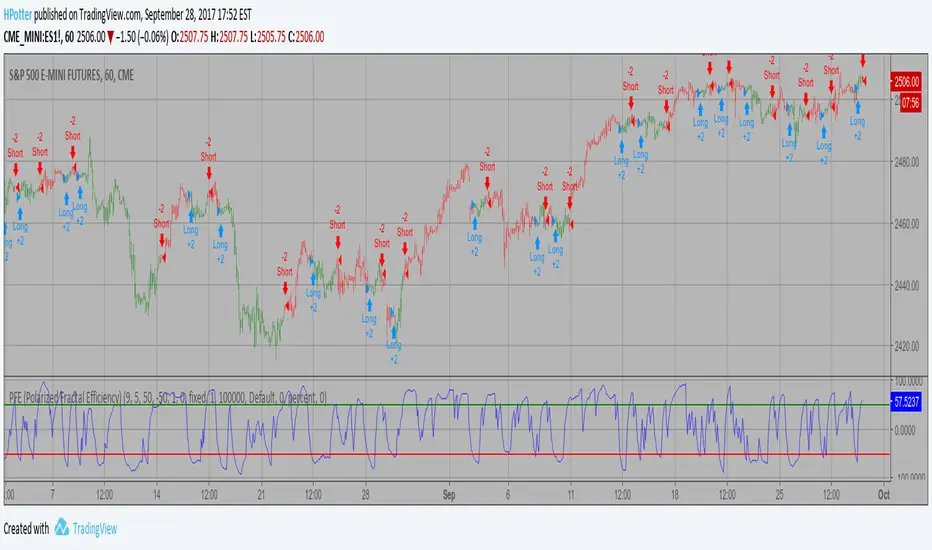Click the red 07:56 countdown label
Image resolution: width=932 pixels, height=550 pixels.
click(x=911, y=103)
